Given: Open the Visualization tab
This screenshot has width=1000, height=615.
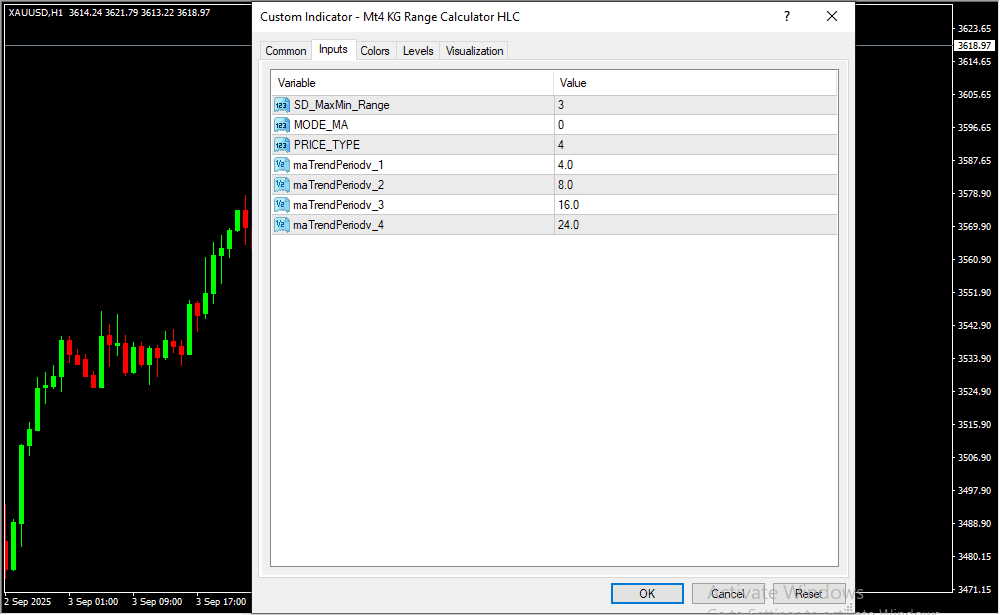Looking at the screenshot, I should pos(474,51).
